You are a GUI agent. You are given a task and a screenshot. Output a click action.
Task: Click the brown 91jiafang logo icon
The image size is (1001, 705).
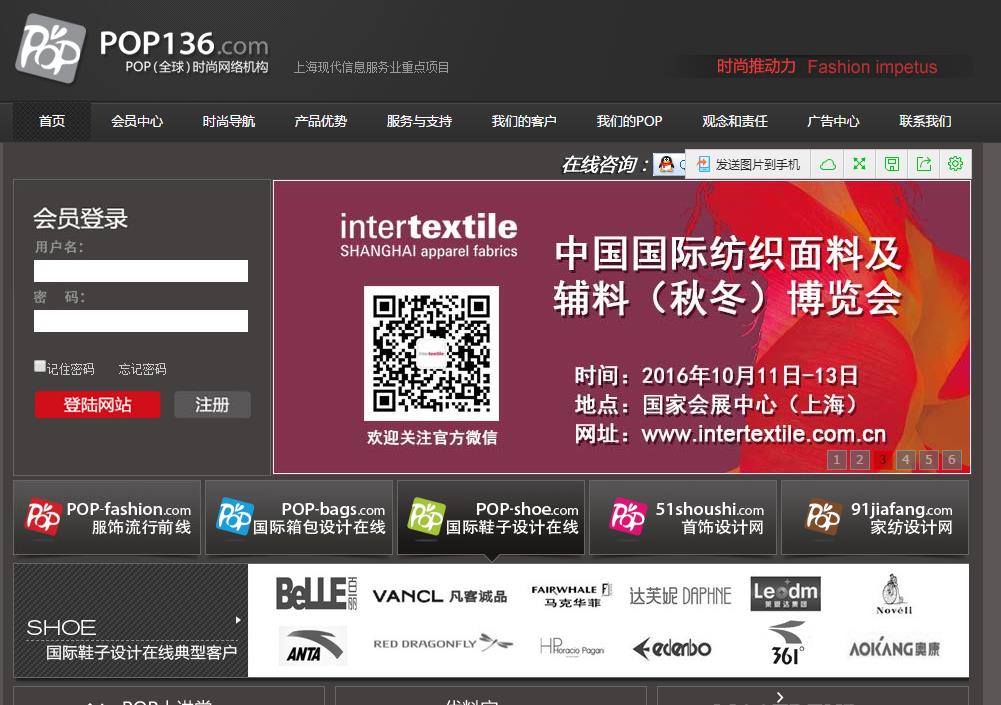tap(823, 517)
